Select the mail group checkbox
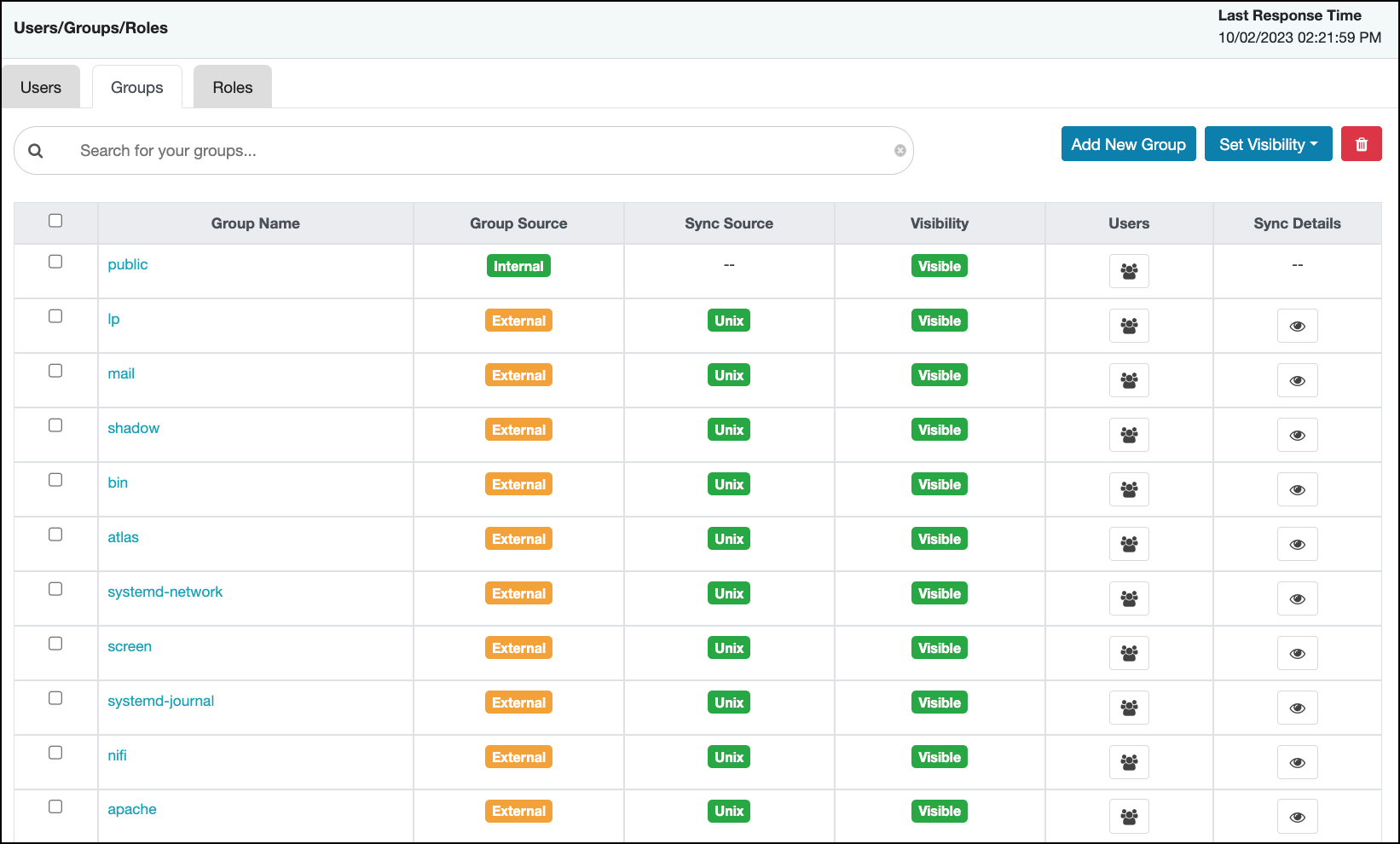1400x844 pixels. 55,371
